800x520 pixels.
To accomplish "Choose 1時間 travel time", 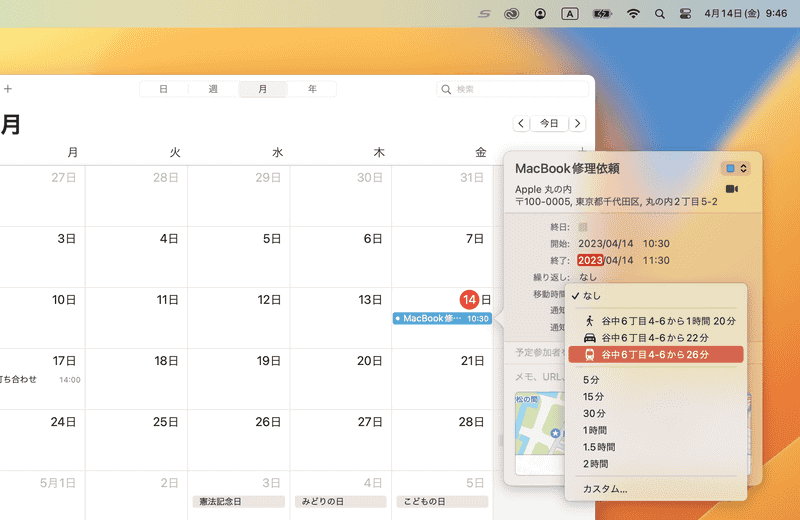I will tap(656, 430).
